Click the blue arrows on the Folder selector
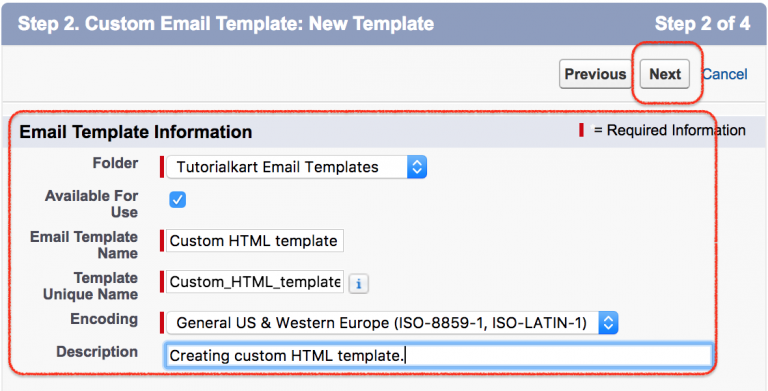Image resolution: width=768 pixels, height=391 pixels. click(416, 167)
